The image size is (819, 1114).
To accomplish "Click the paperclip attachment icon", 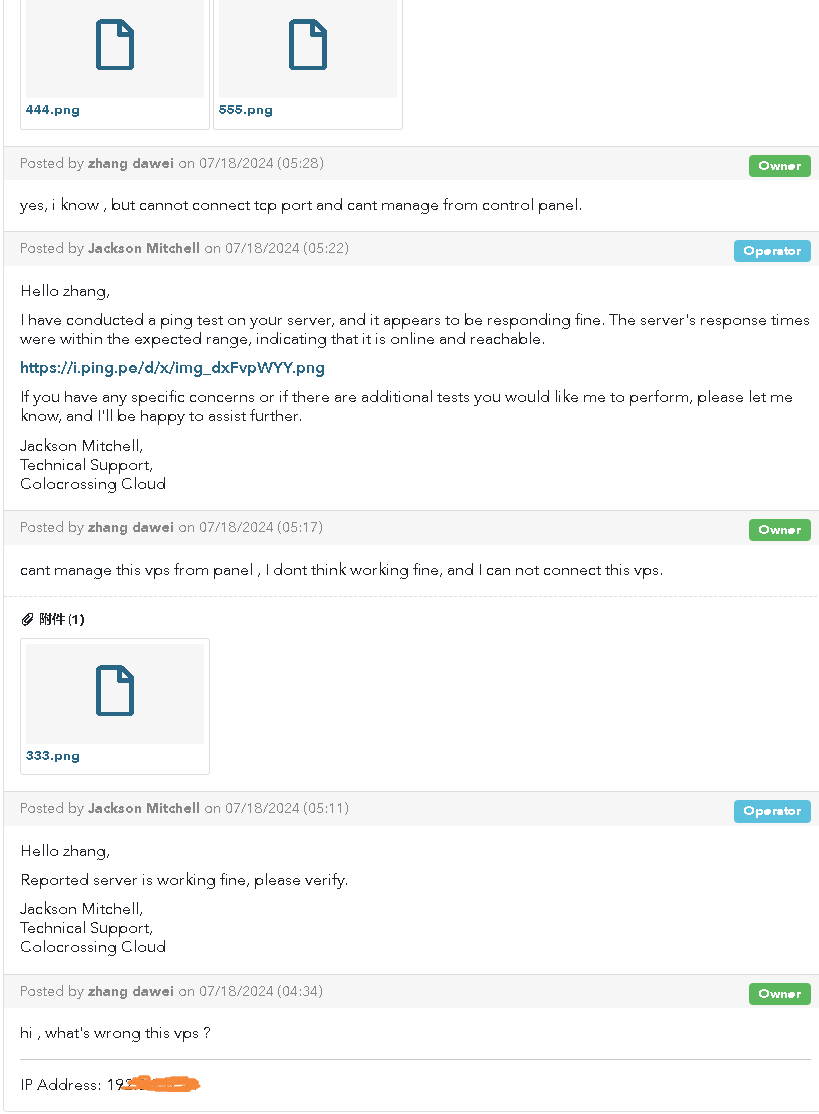I will pos(28,620).
